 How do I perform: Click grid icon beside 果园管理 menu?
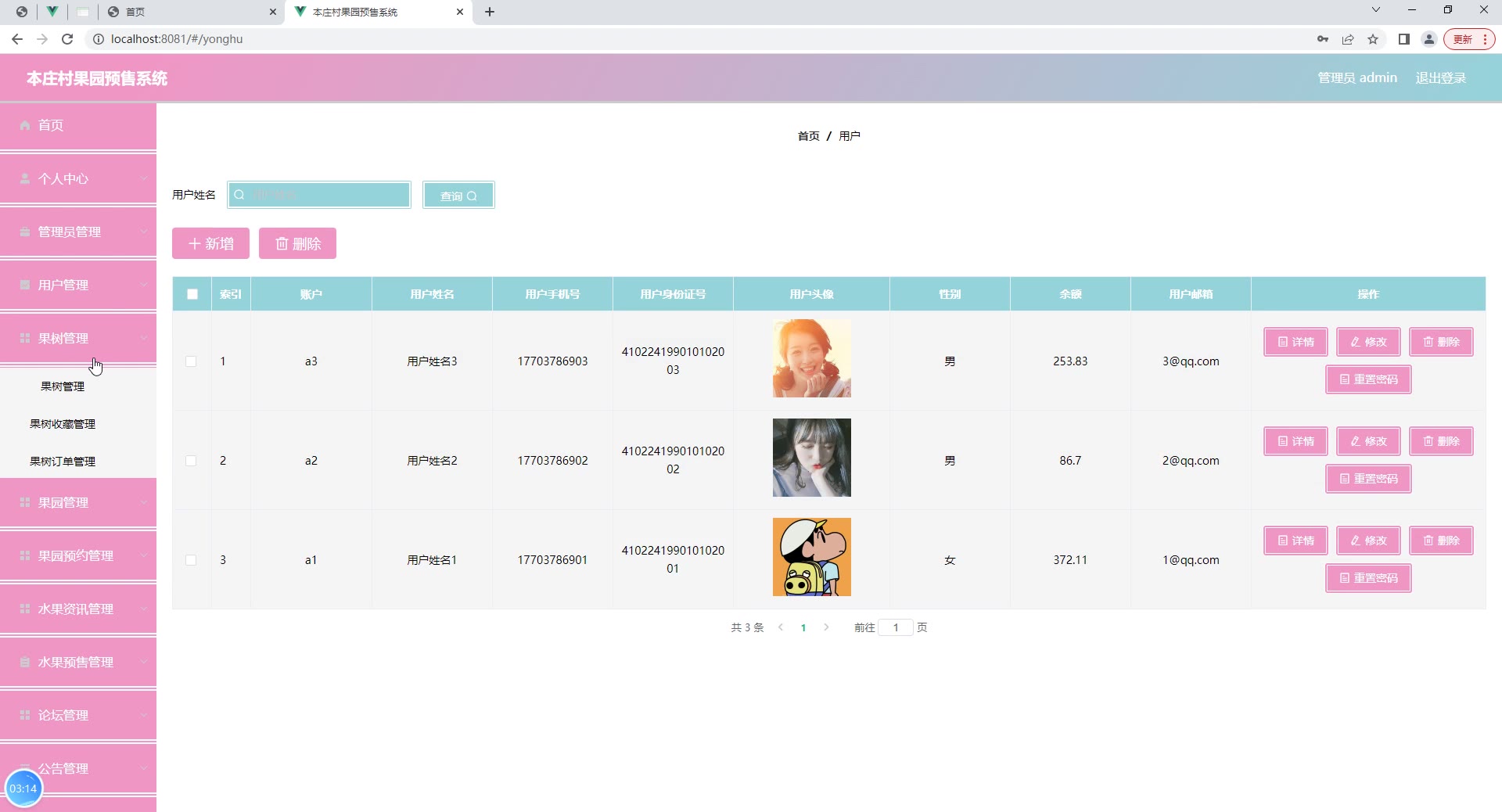(x=25, y=502)
